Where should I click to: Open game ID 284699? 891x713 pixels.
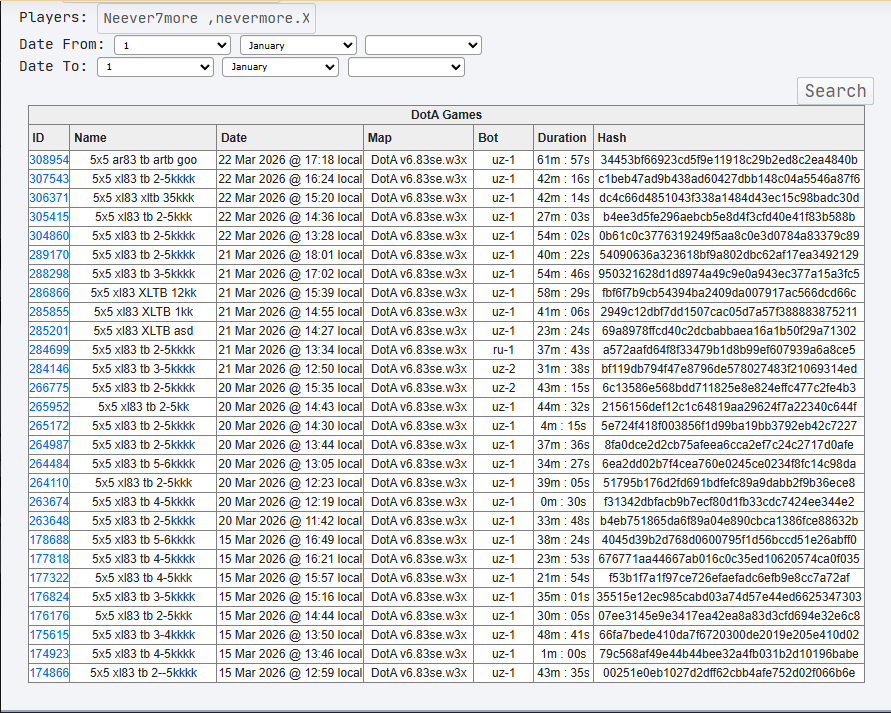[49, 350]
